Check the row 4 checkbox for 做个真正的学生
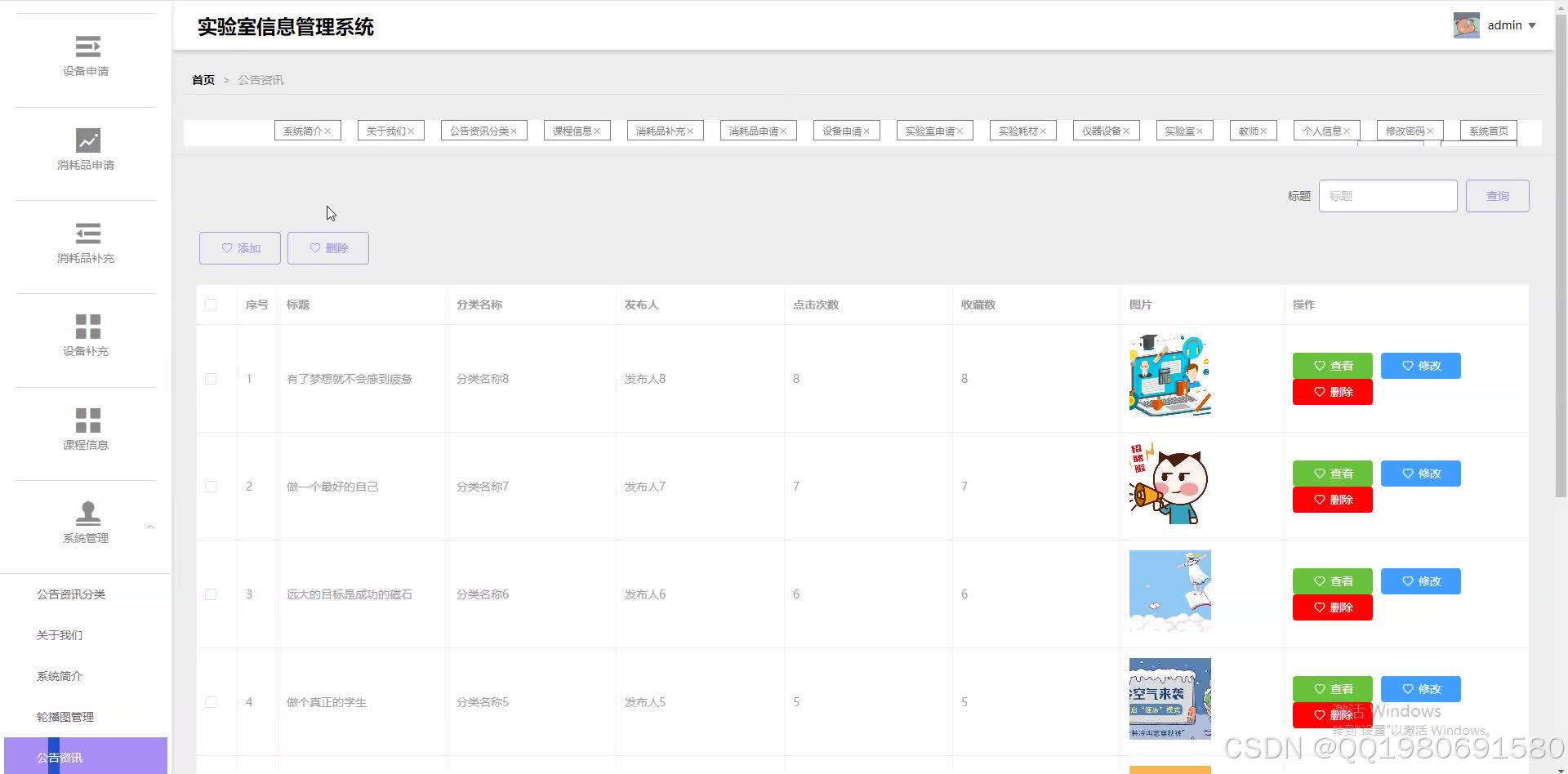Screen dimensions: 1568x774 coord(211,702)
